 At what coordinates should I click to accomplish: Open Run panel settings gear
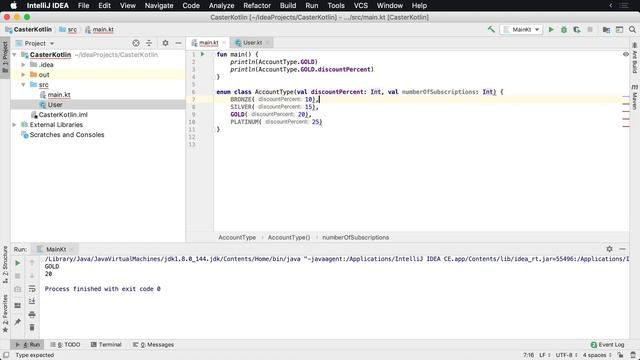(609, 249)
